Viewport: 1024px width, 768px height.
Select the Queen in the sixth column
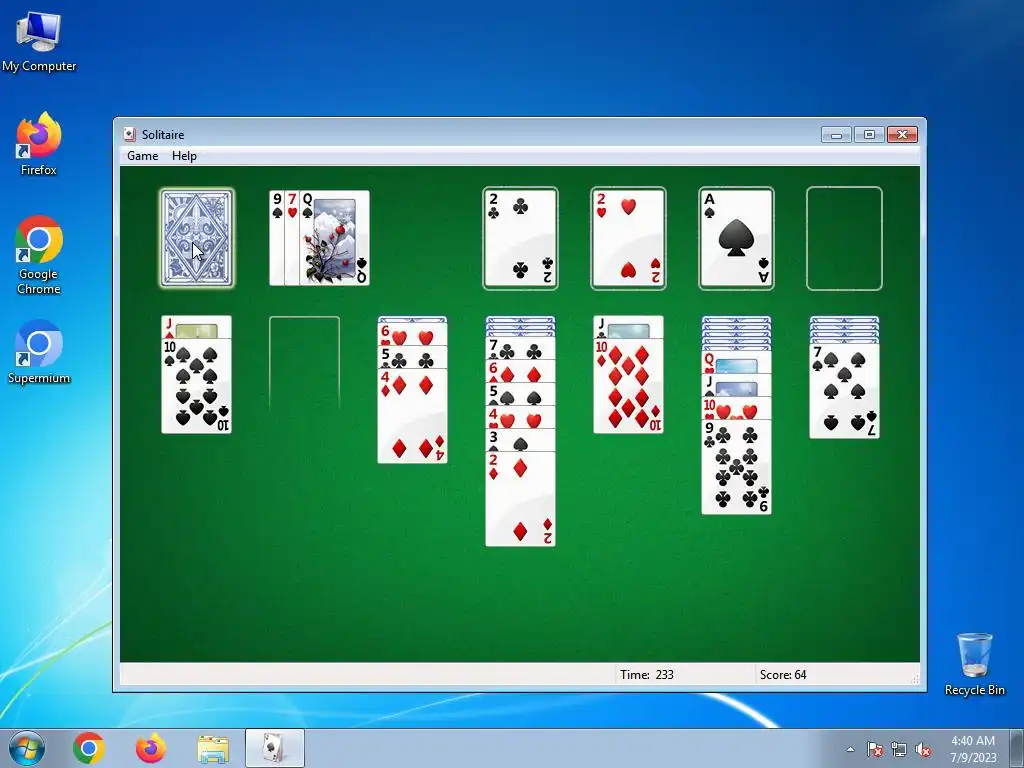point(736,362)
